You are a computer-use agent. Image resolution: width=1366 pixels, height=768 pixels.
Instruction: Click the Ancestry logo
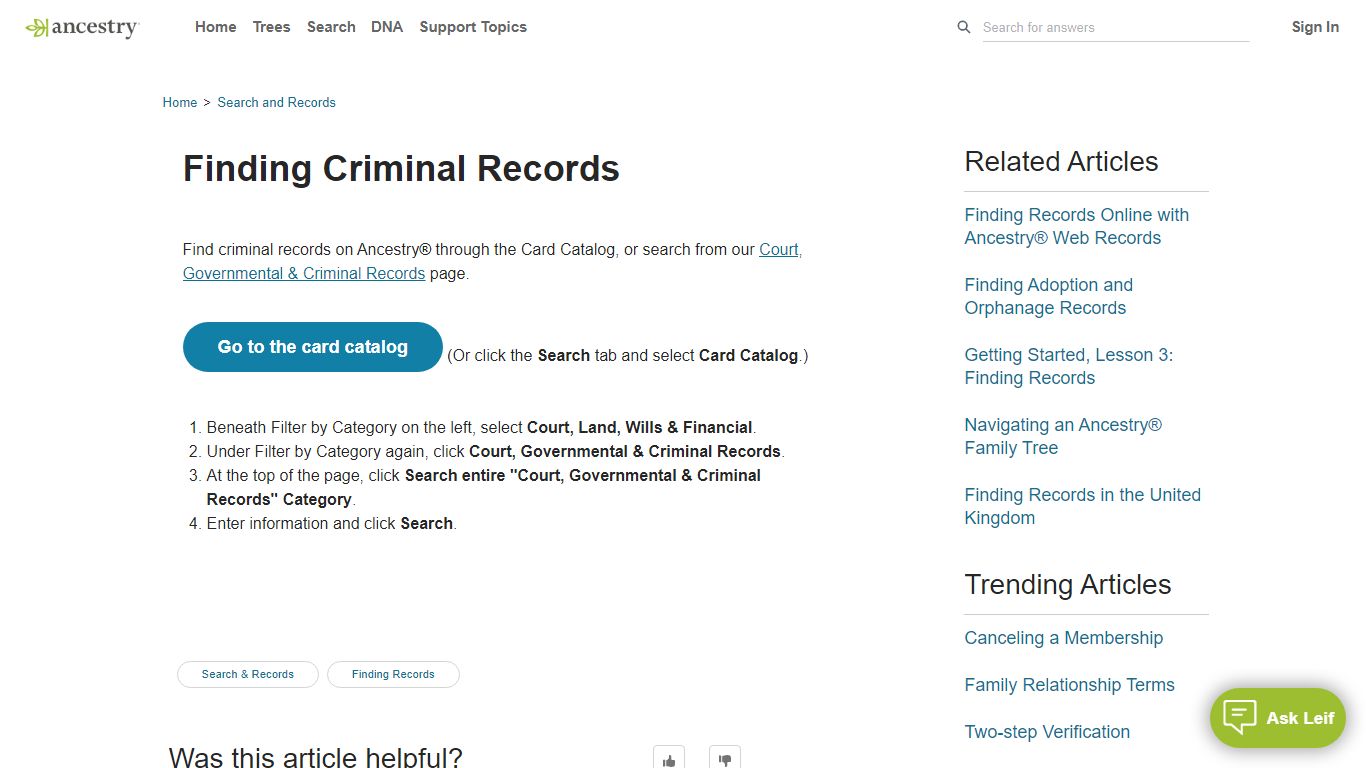coord(82,28)
